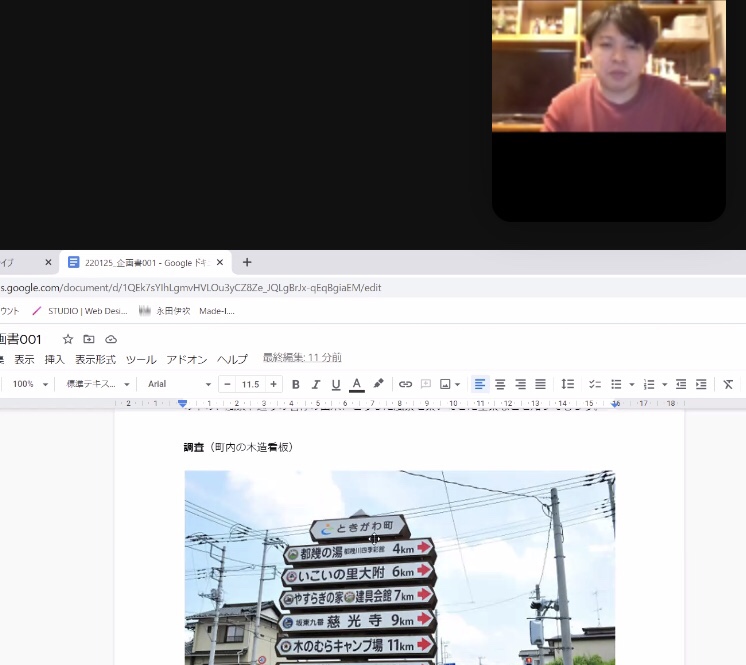The image size is (746, 665).
Task: Star the document with the star icon
Action: (x=68, y=339)
